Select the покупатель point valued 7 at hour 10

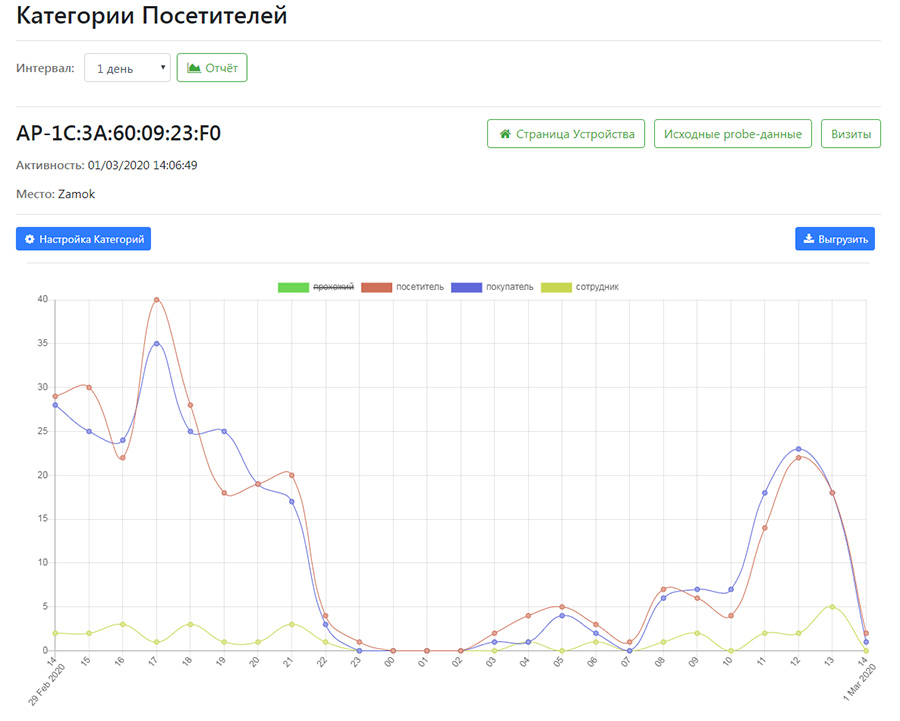[x=731, y=590]
